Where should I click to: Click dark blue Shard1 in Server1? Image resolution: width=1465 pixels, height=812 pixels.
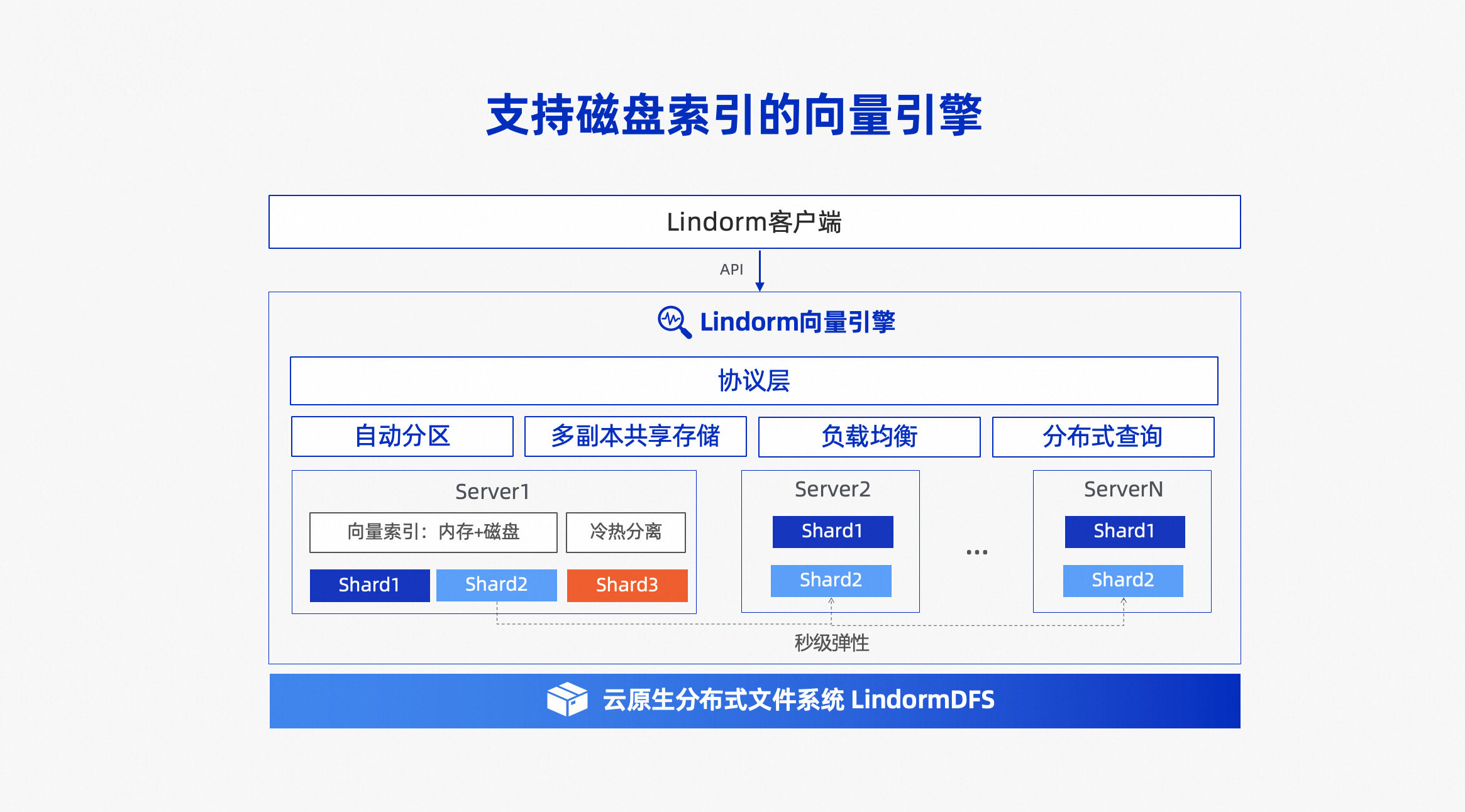tap(369, 585)
